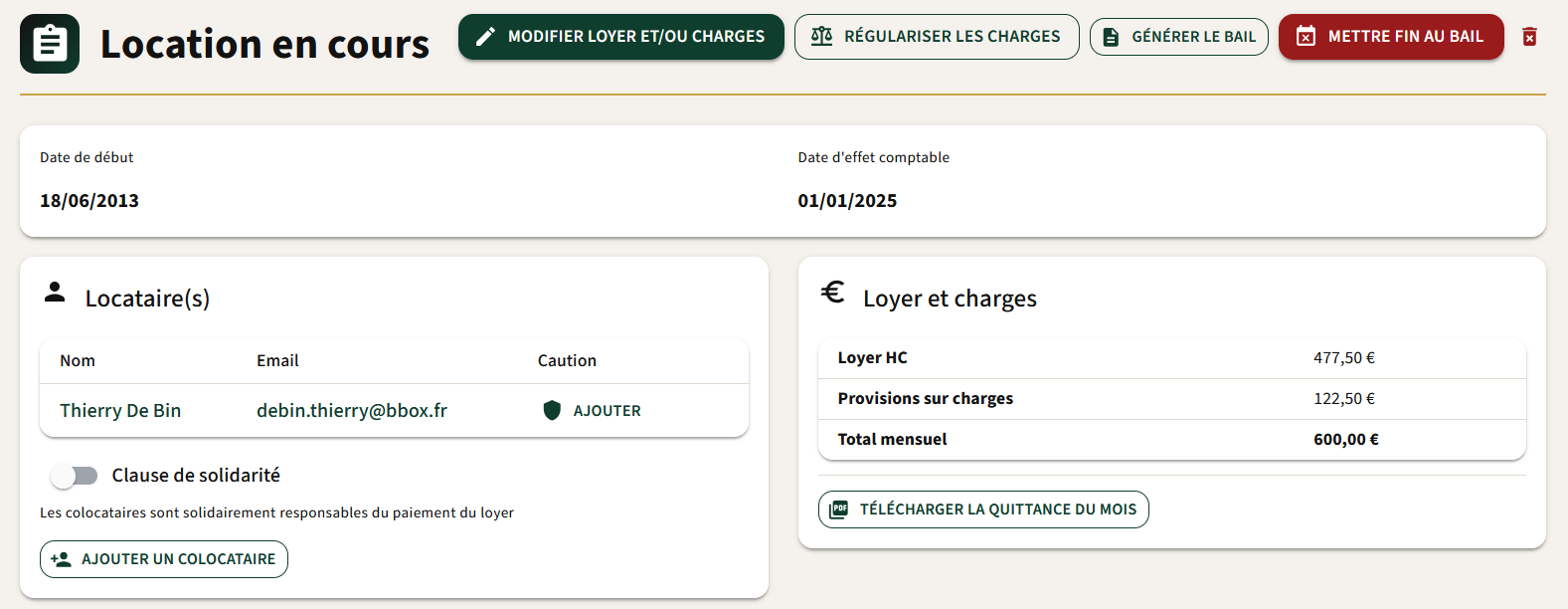Download the quittance du mois PDF

click(983, 509)
